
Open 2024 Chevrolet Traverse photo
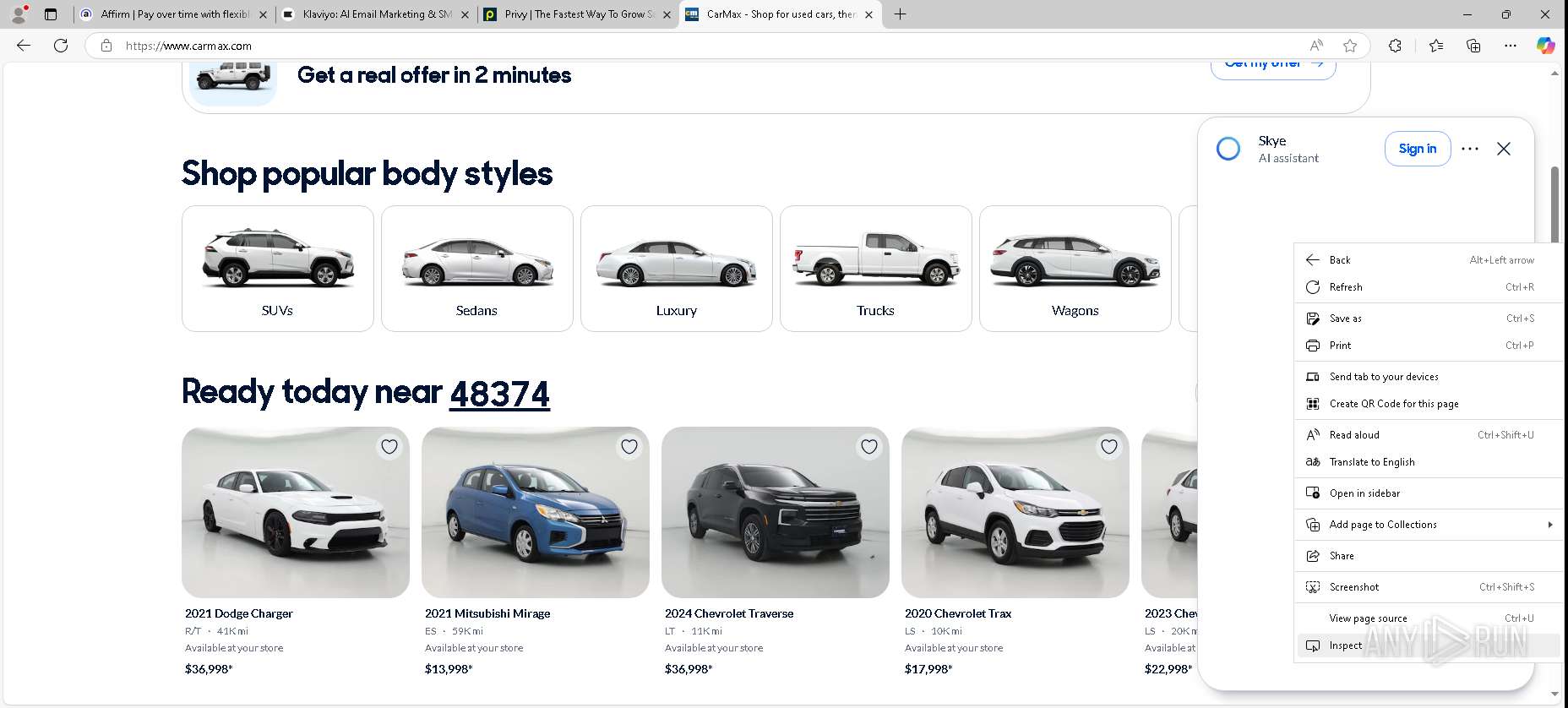[776, 512]
